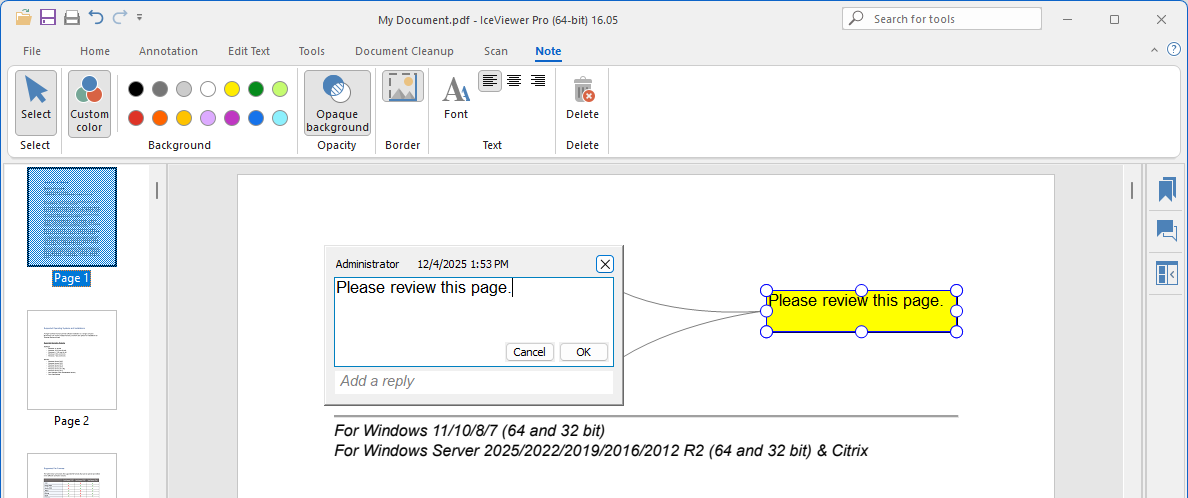
Task: Choose the dark green background swatch
Action: pos(256,89)
